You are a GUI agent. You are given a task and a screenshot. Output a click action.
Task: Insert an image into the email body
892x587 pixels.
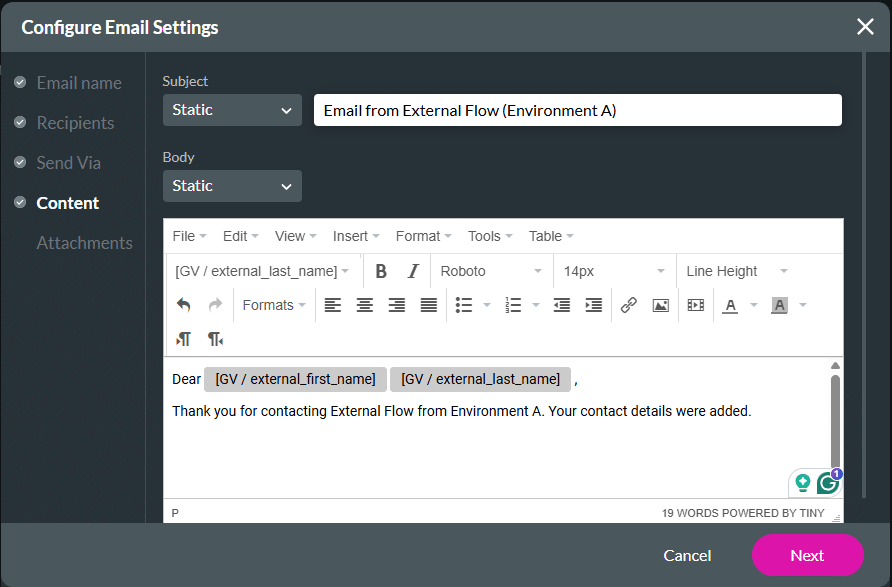(660, 305)
